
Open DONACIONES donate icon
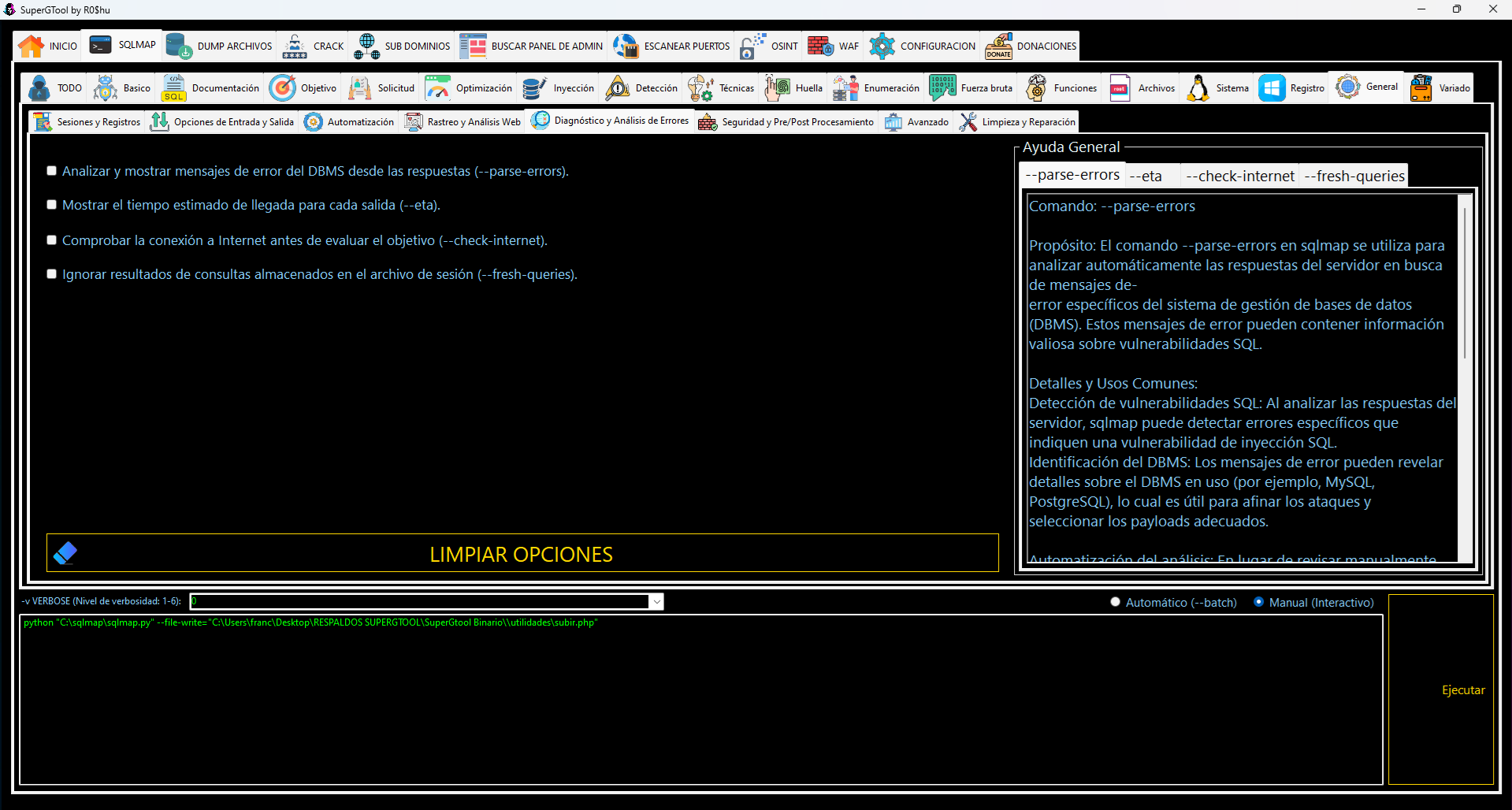coord(999,46)
